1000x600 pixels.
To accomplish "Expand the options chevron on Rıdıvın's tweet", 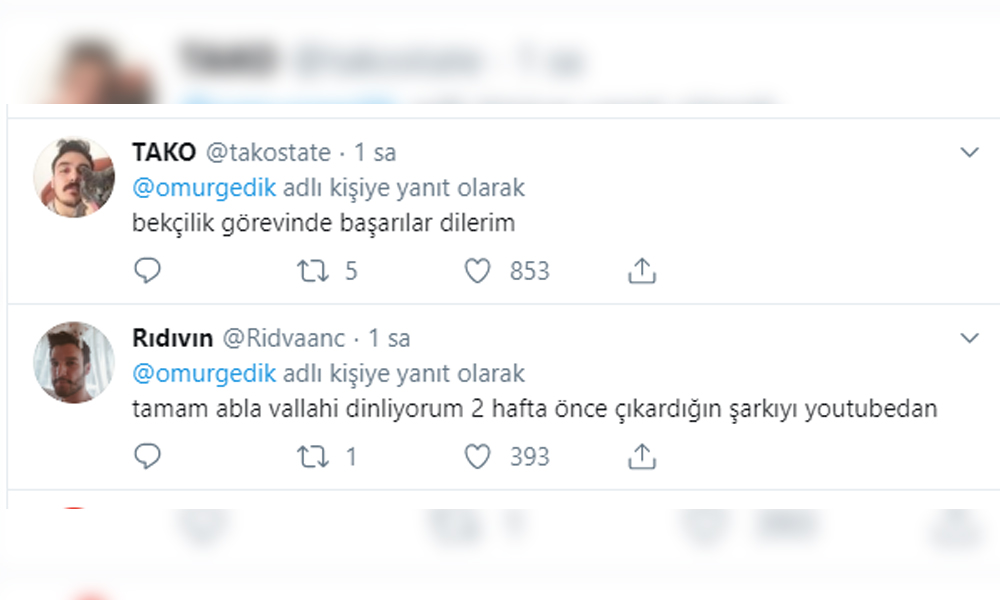I will click(x=969, y=339).
